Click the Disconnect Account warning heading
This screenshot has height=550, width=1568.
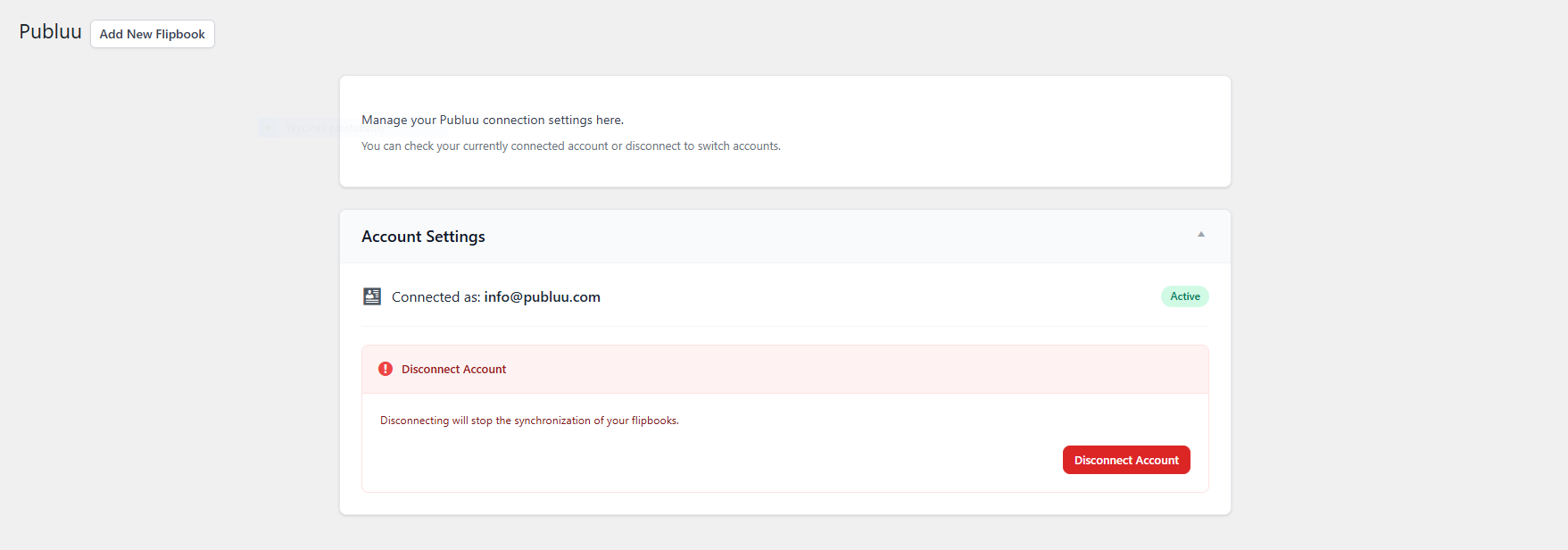pyautogui.click(x=453, y=370)
